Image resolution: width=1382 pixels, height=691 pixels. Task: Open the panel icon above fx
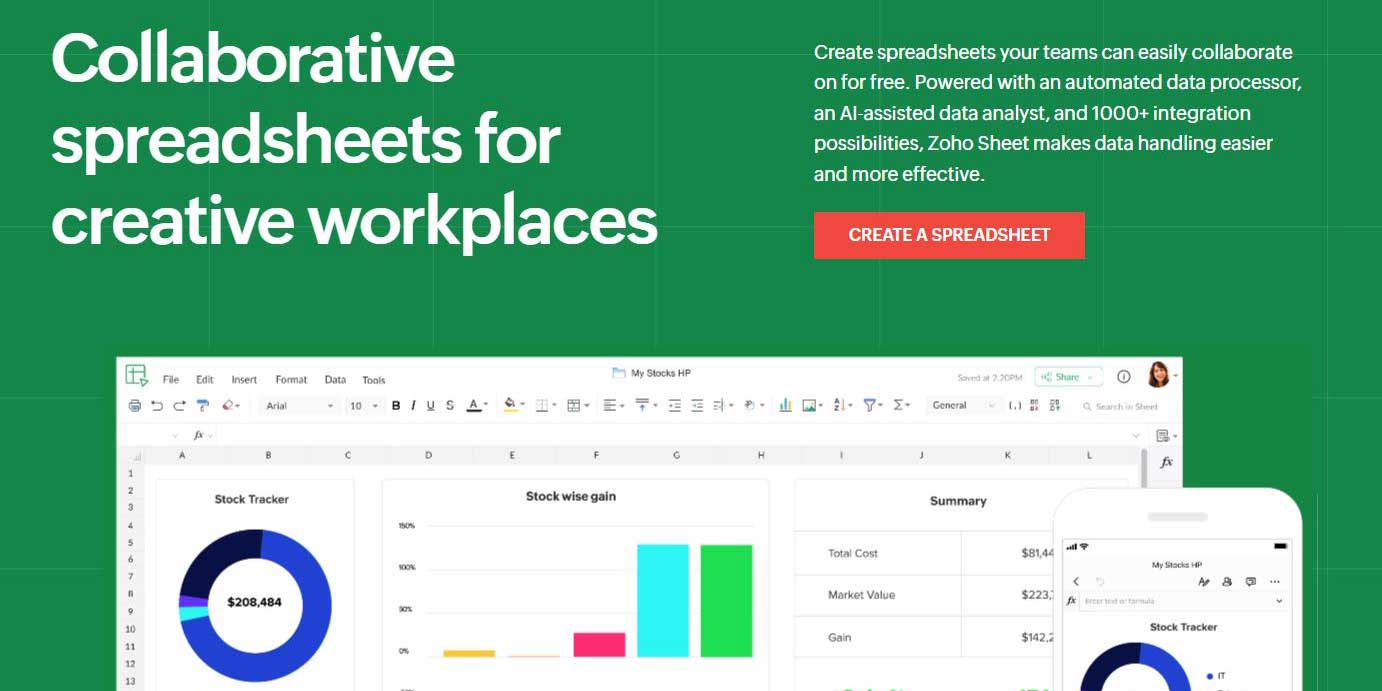(1165, 435)
